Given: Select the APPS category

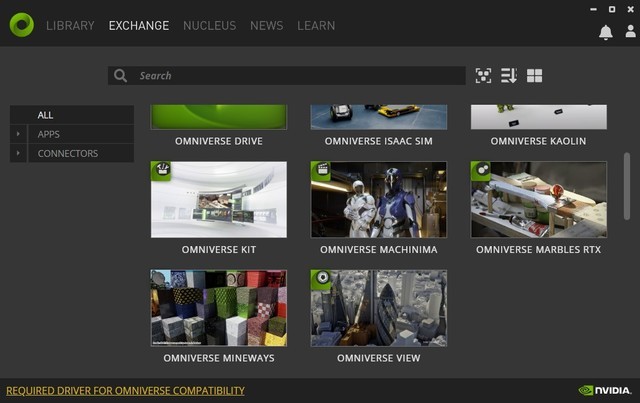Looking at the screenshot, I should tap(81, 134).
